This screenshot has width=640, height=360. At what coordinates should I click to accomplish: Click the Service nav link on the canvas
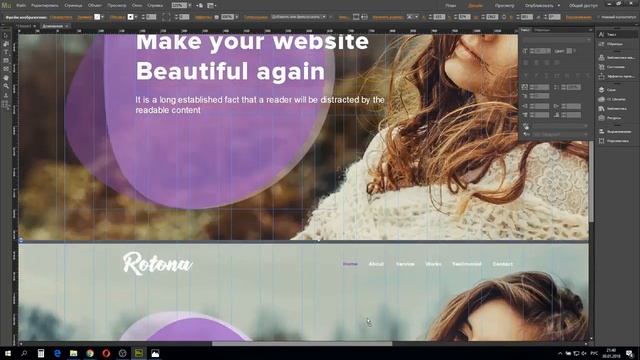pyautogui.click(x=405, y=264)
